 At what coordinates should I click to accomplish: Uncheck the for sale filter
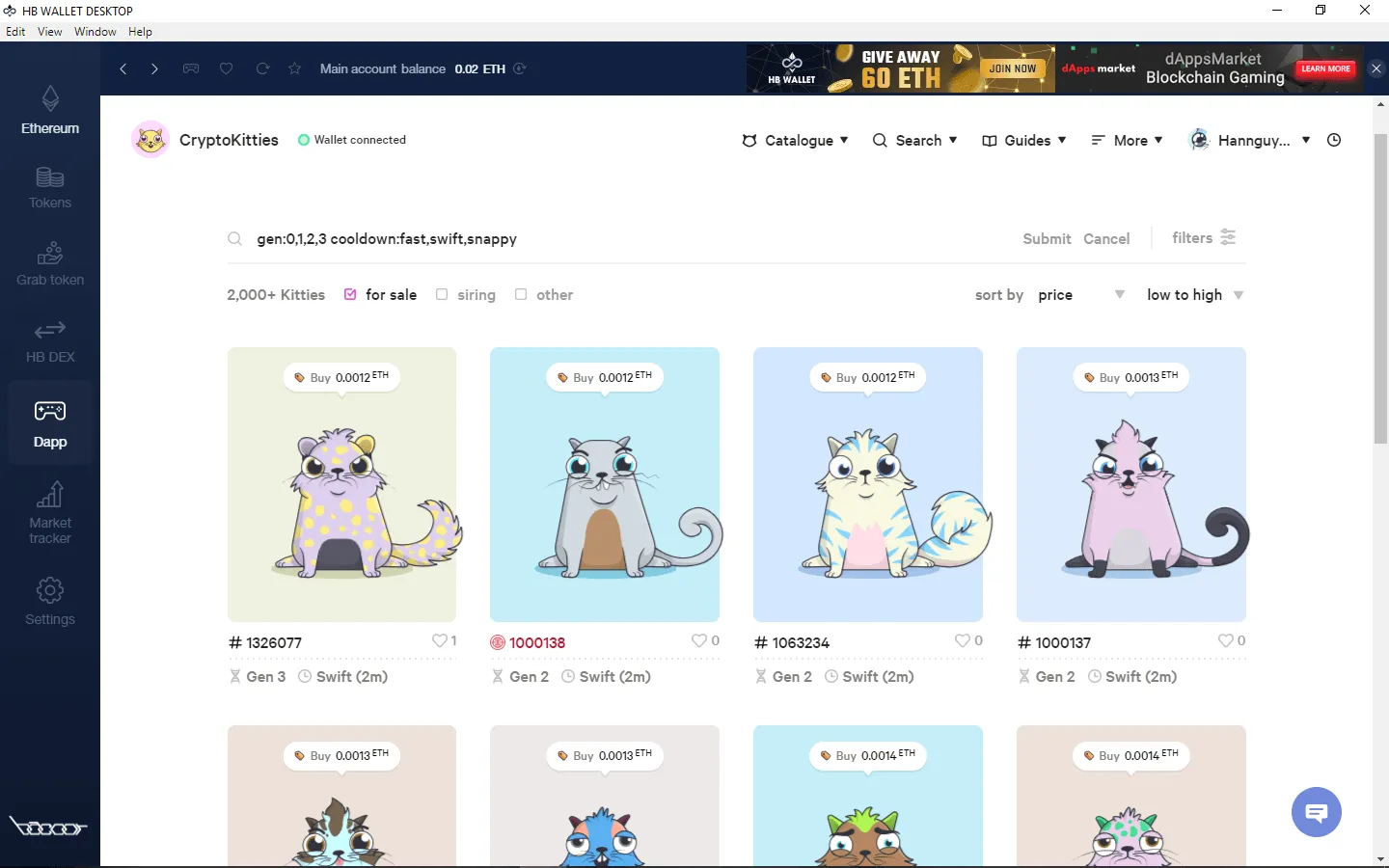(349, 294)
